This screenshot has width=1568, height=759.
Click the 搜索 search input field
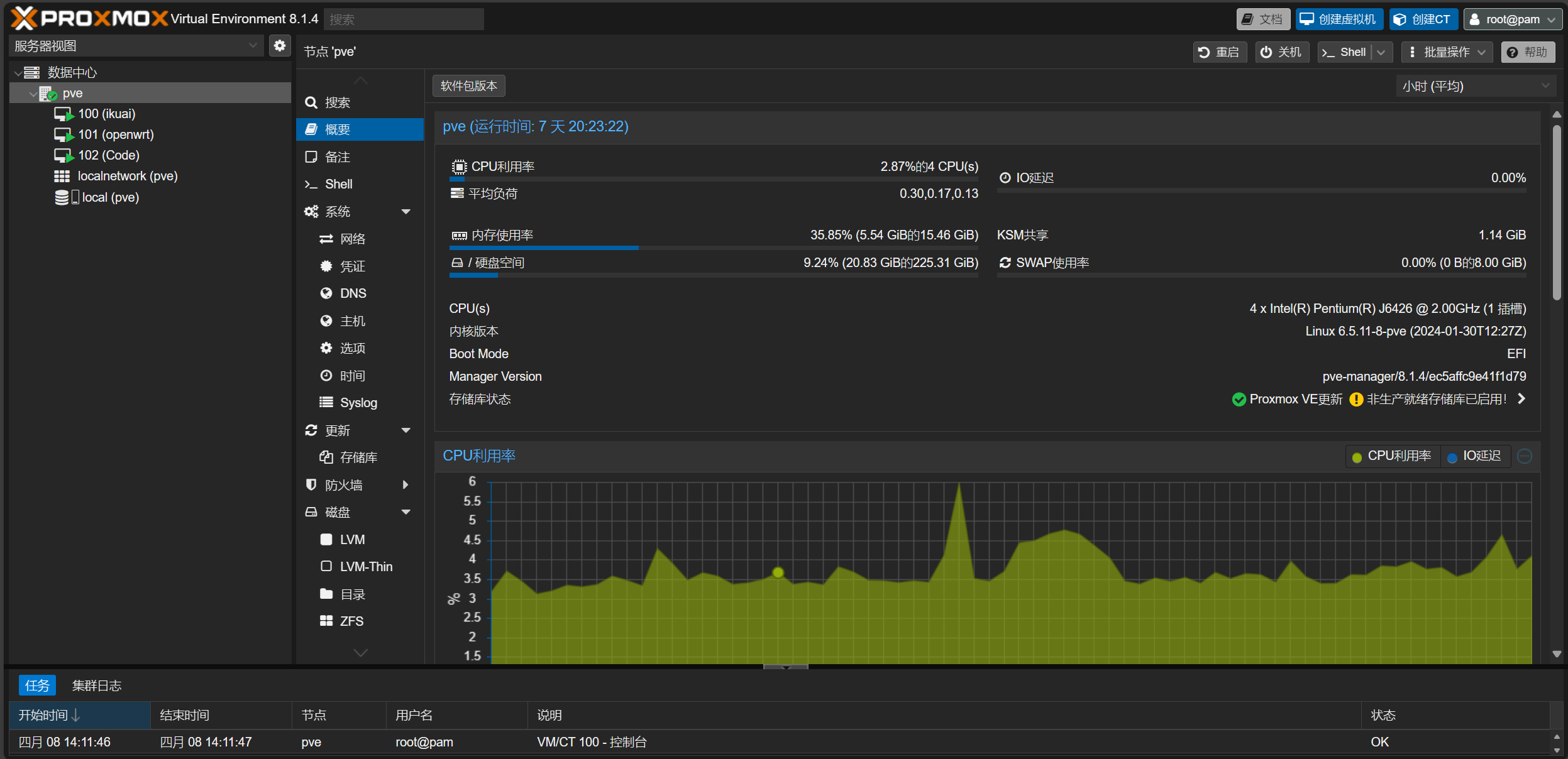pos(404,19)
